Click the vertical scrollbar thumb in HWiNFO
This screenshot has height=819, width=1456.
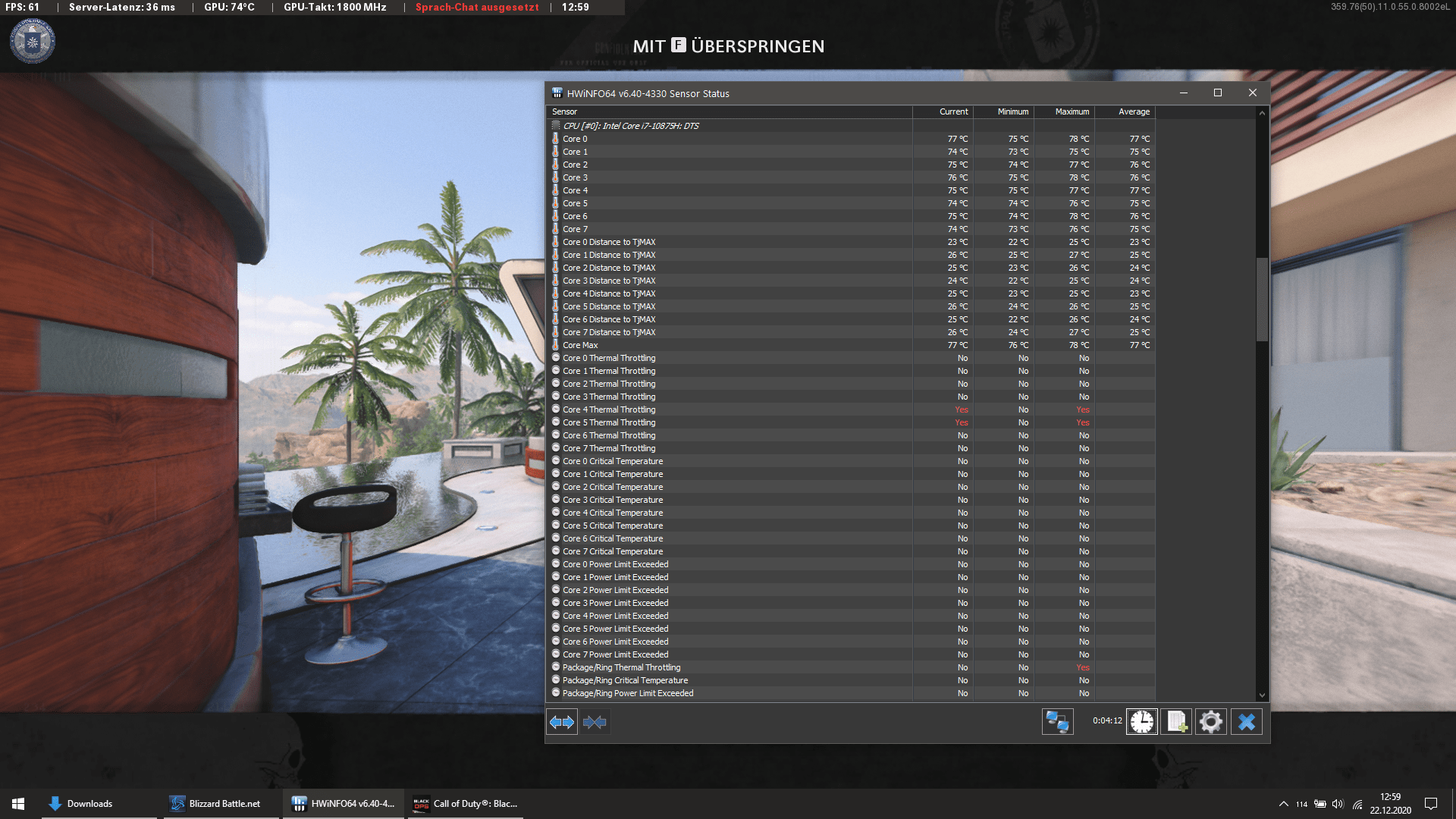(1262, 300)
